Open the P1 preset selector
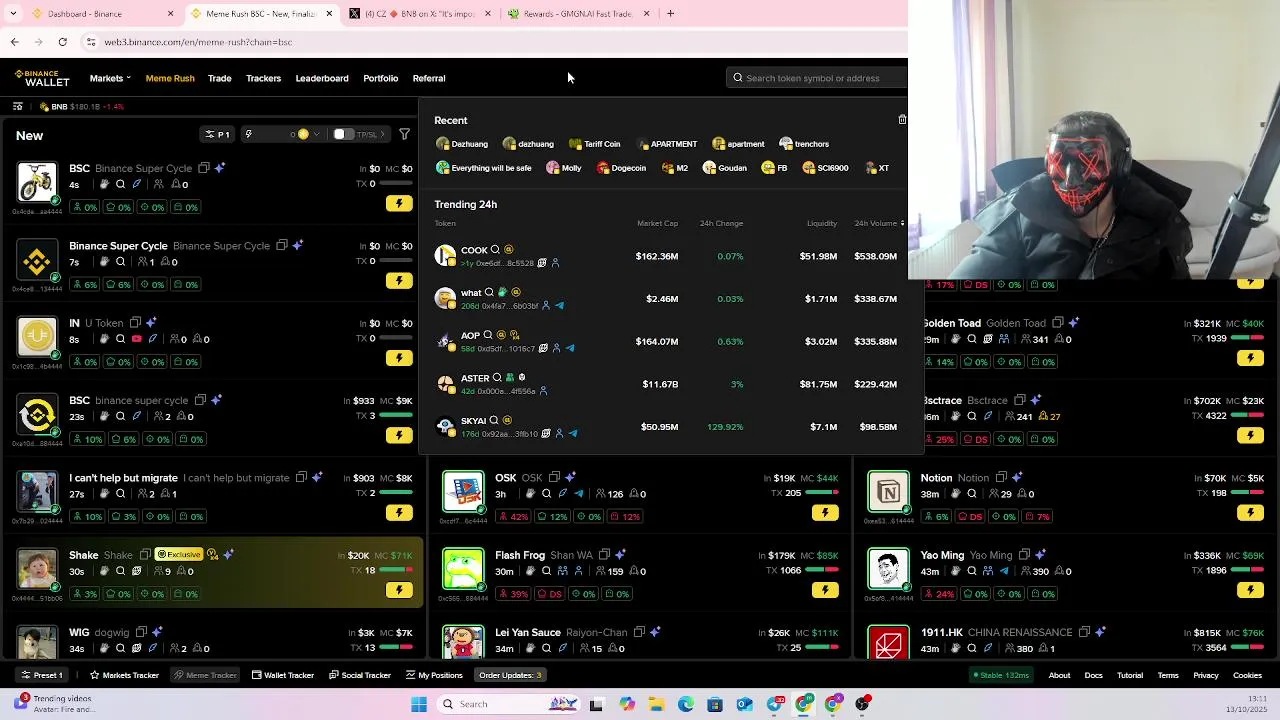 pos(218,134)
